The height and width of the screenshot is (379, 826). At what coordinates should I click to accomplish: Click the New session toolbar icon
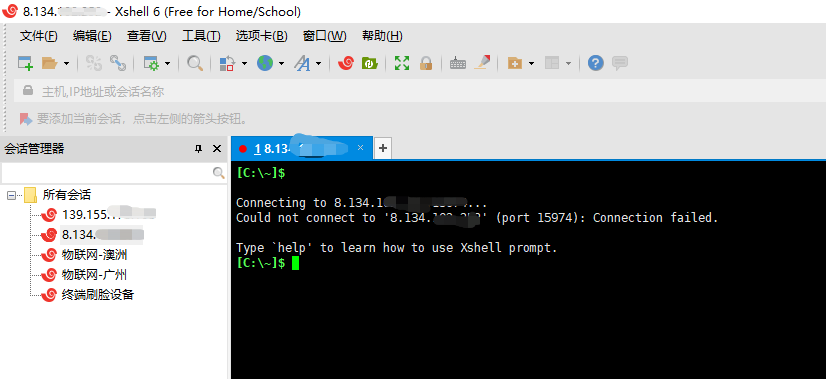point(25,64)
